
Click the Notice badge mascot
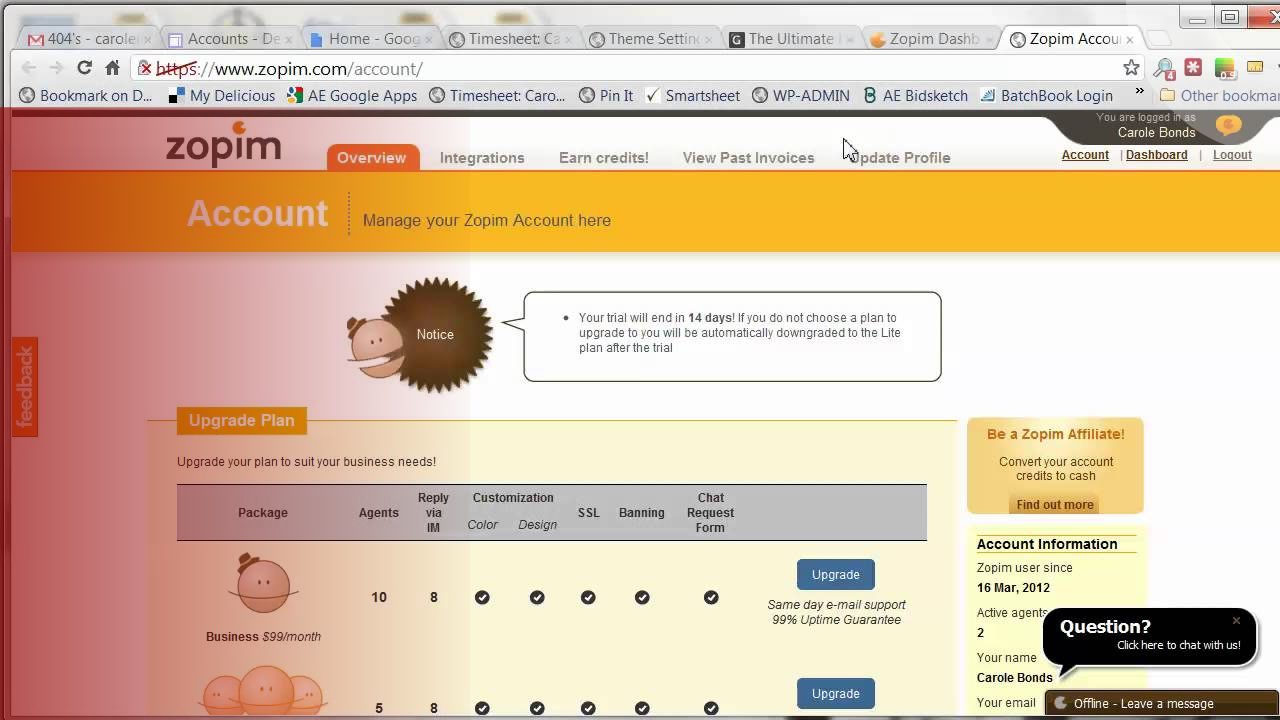tap(420, 335)
